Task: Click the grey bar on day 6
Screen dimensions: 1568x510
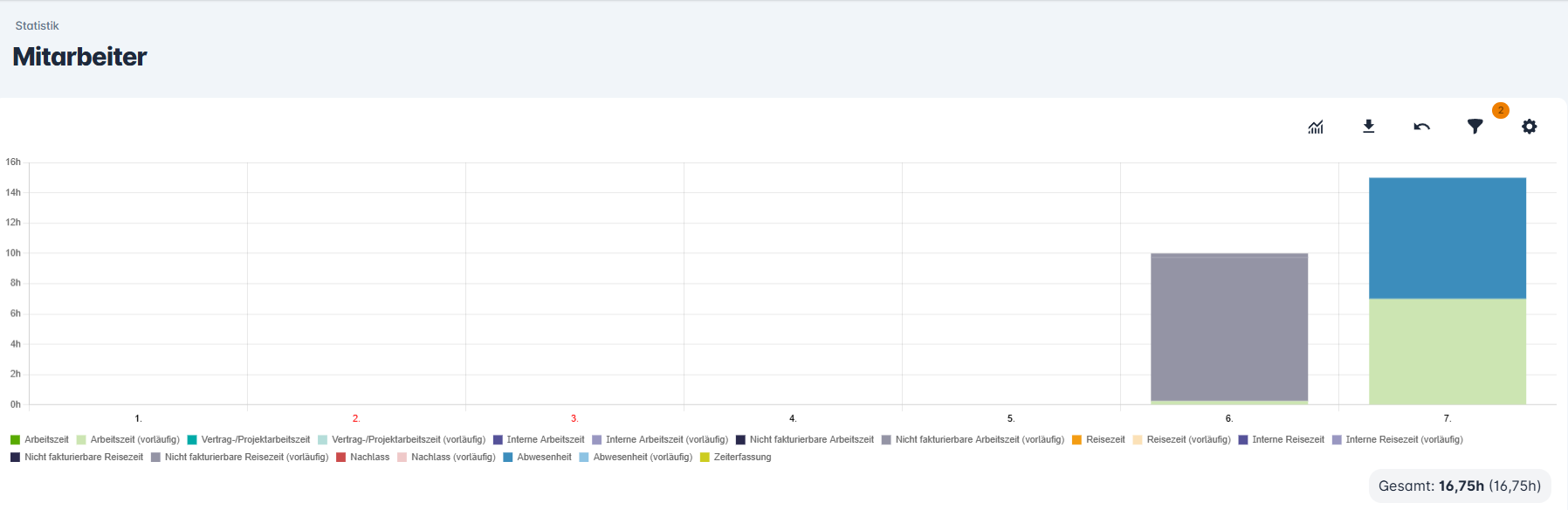Action: click(1228, 327)
